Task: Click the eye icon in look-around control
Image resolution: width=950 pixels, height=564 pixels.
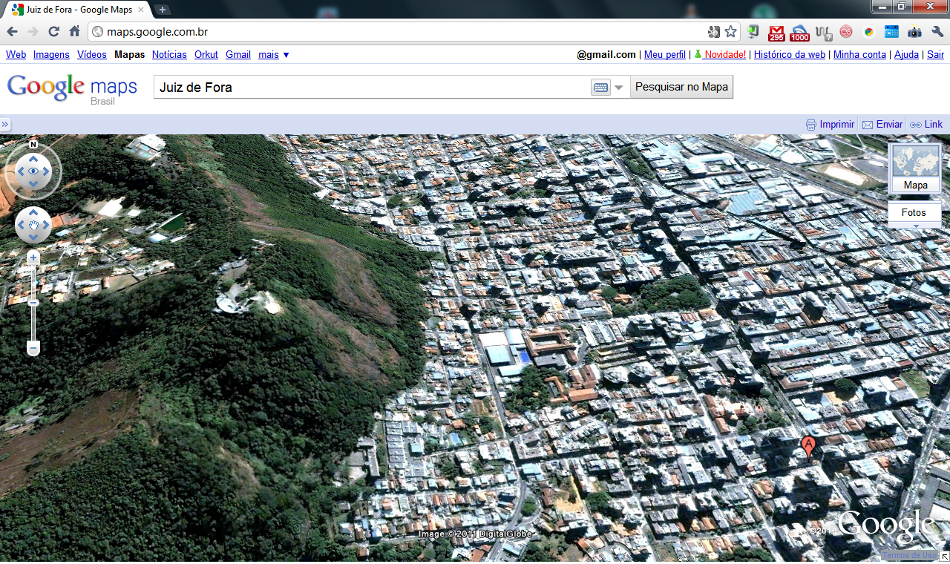Action: pos(34,172)
